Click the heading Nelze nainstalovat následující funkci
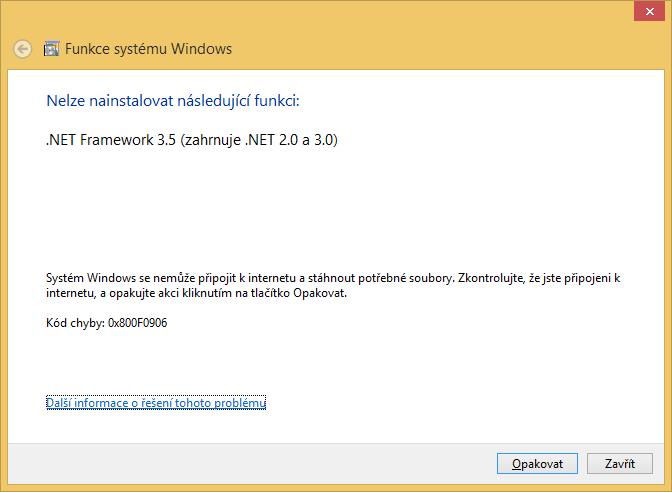Image resolution: width=672 pixels, height=492 pixels. point(173,100)
